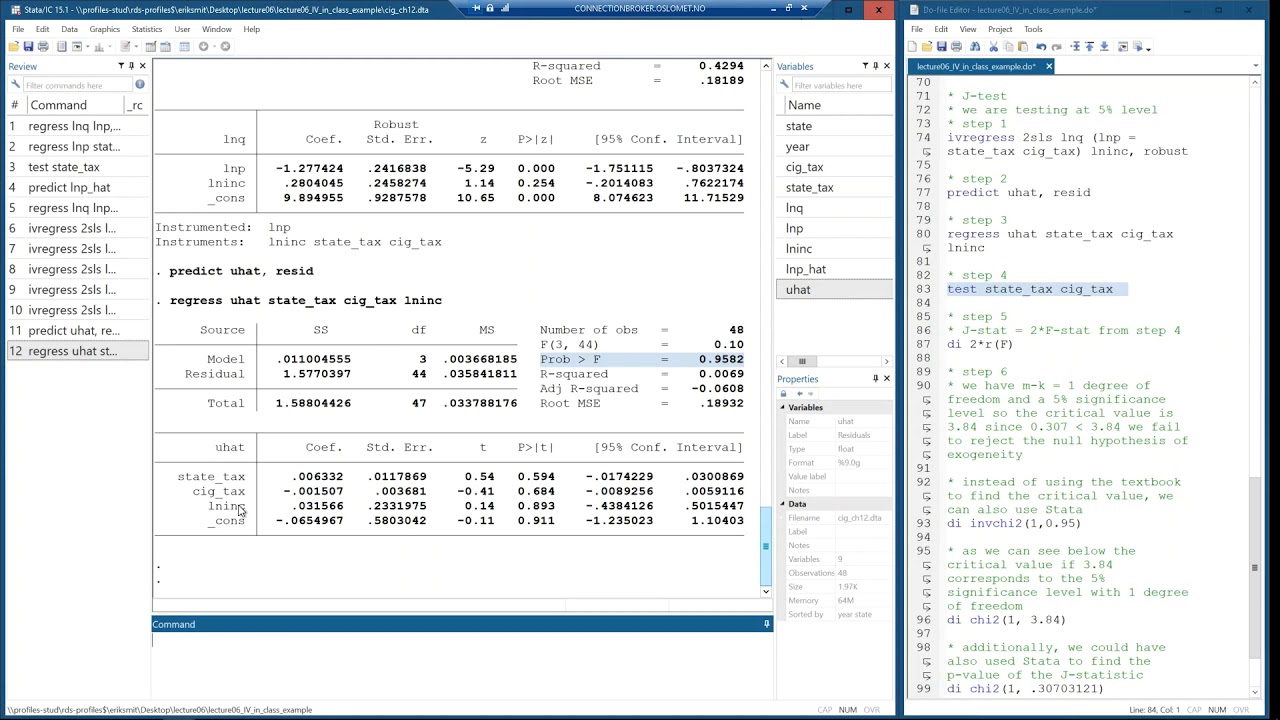The width and height of the screenshot is (1280, 720).
Task: Select the lnp_hat variable in Variables list
Action: [835, 269]
